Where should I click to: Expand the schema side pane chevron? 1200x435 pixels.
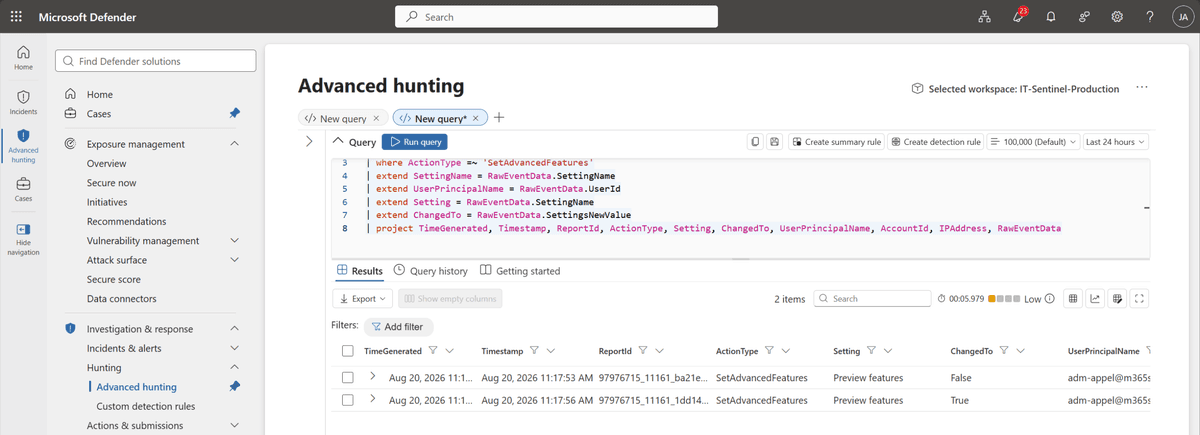[x=309, y=142]
